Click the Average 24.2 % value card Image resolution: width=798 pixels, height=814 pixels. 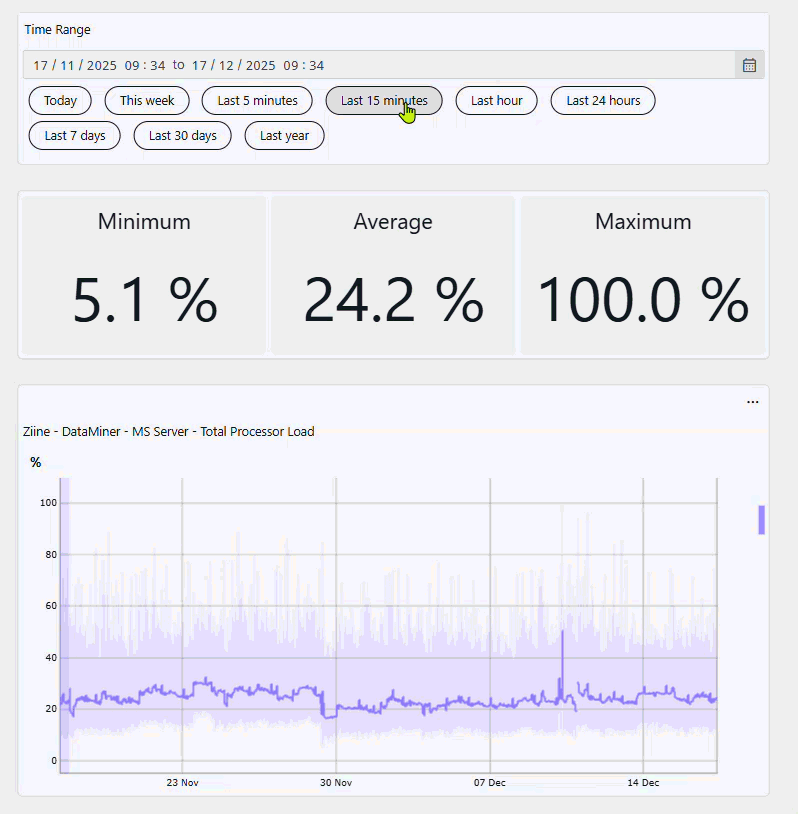click(393, 275)
